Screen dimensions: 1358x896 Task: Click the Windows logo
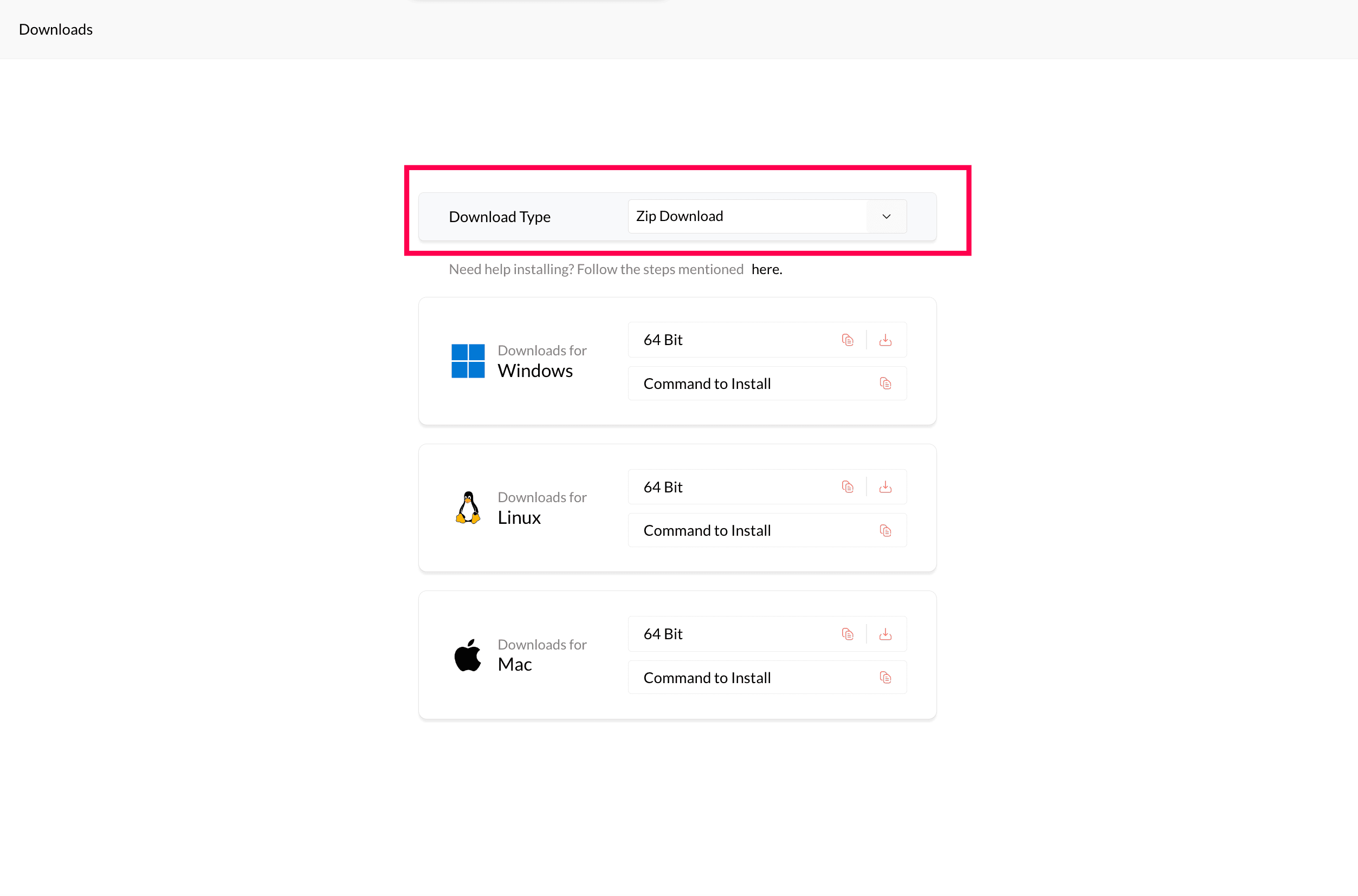[x=468, y=361]
